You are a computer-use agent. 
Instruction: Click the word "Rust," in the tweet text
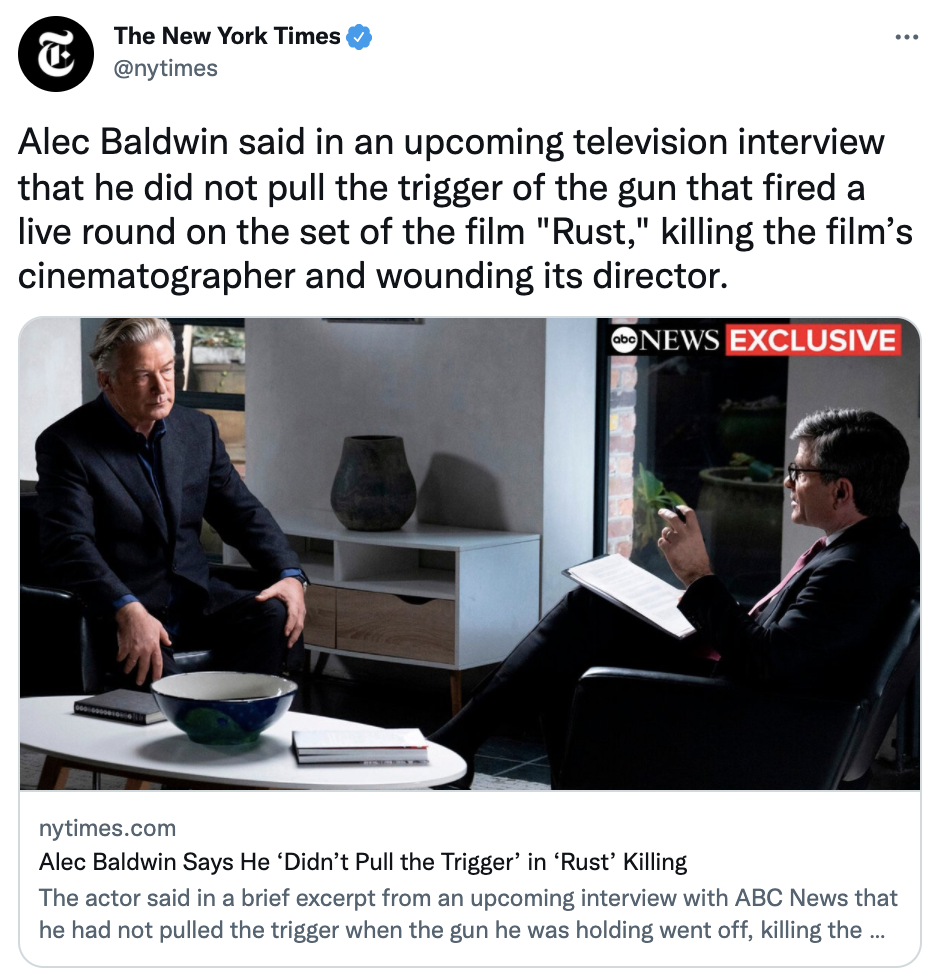[593, 232]
